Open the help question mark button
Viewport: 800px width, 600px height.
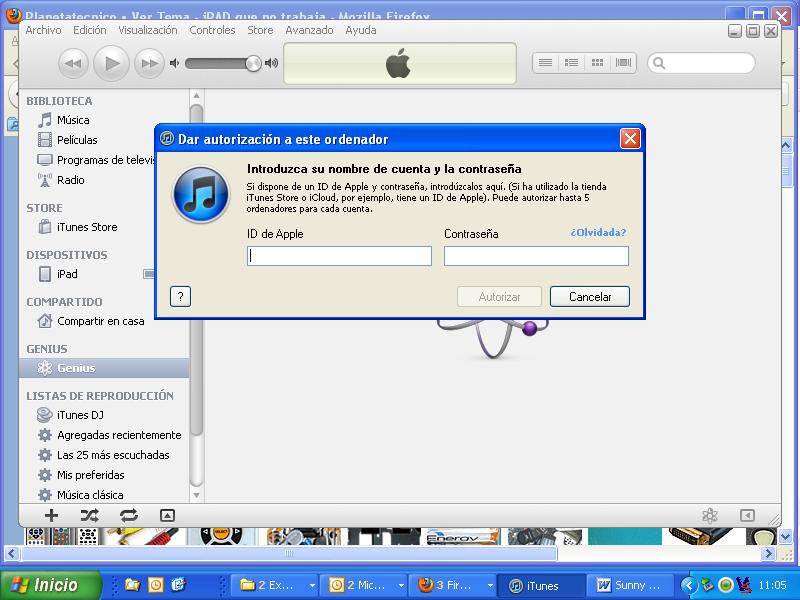180,296
